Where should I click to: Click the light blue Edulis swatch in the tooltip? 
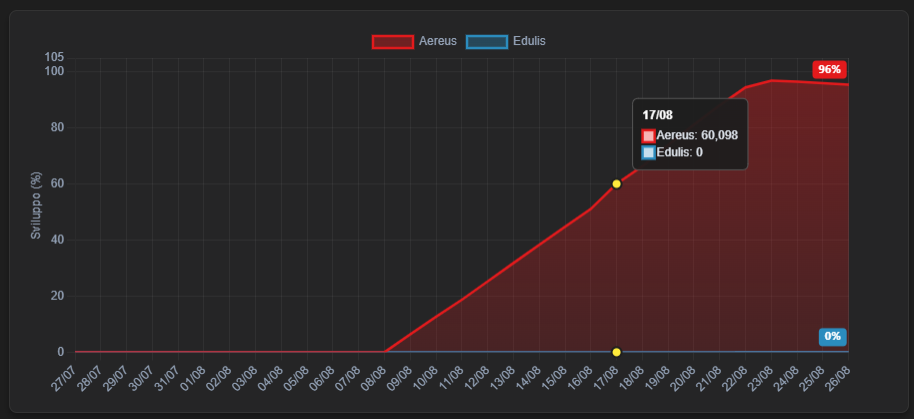649,153
